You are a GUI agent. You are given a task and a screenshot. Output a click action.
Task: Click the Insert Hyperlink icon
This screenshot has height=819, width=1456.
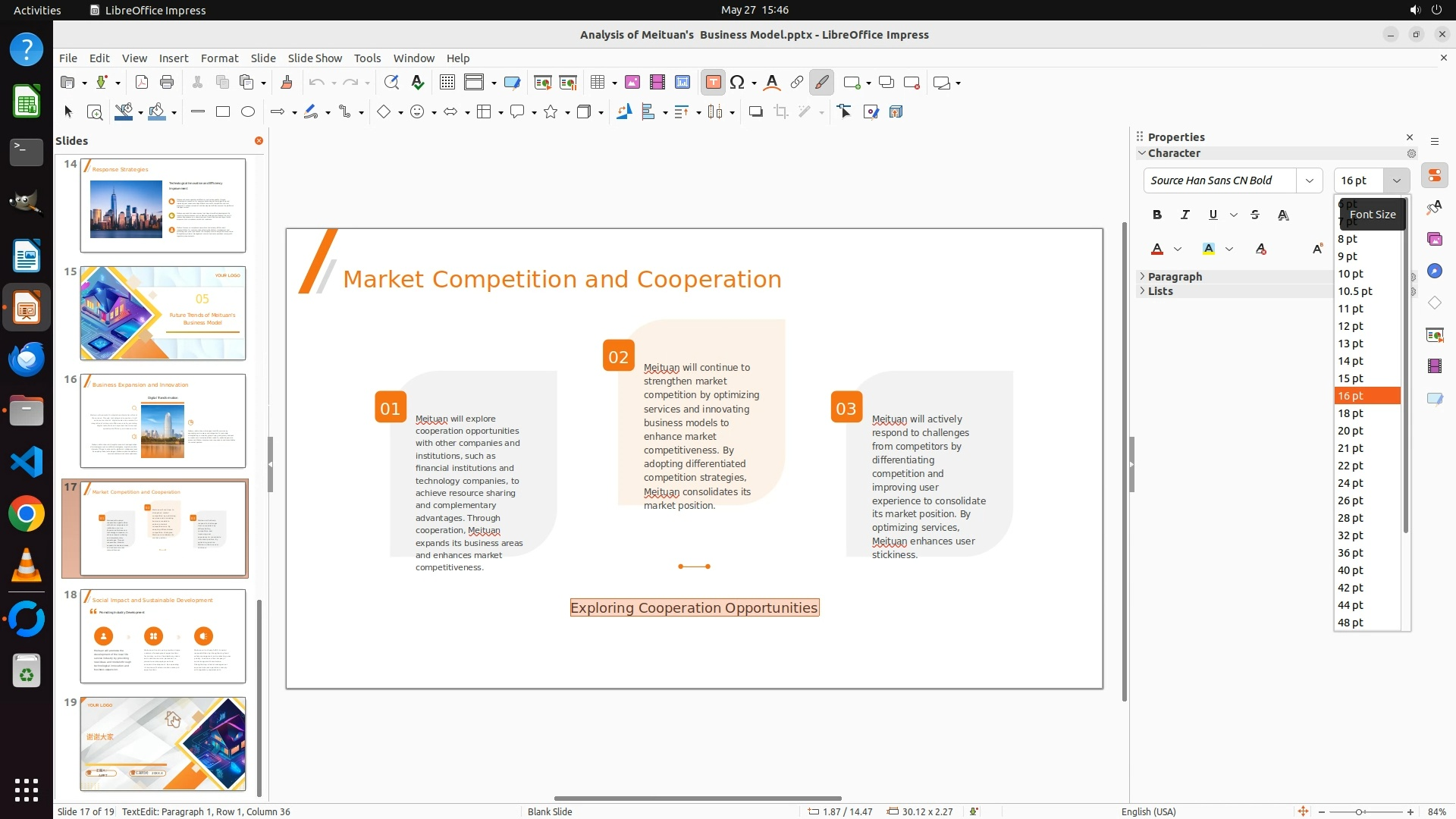[x=797, y=83]
